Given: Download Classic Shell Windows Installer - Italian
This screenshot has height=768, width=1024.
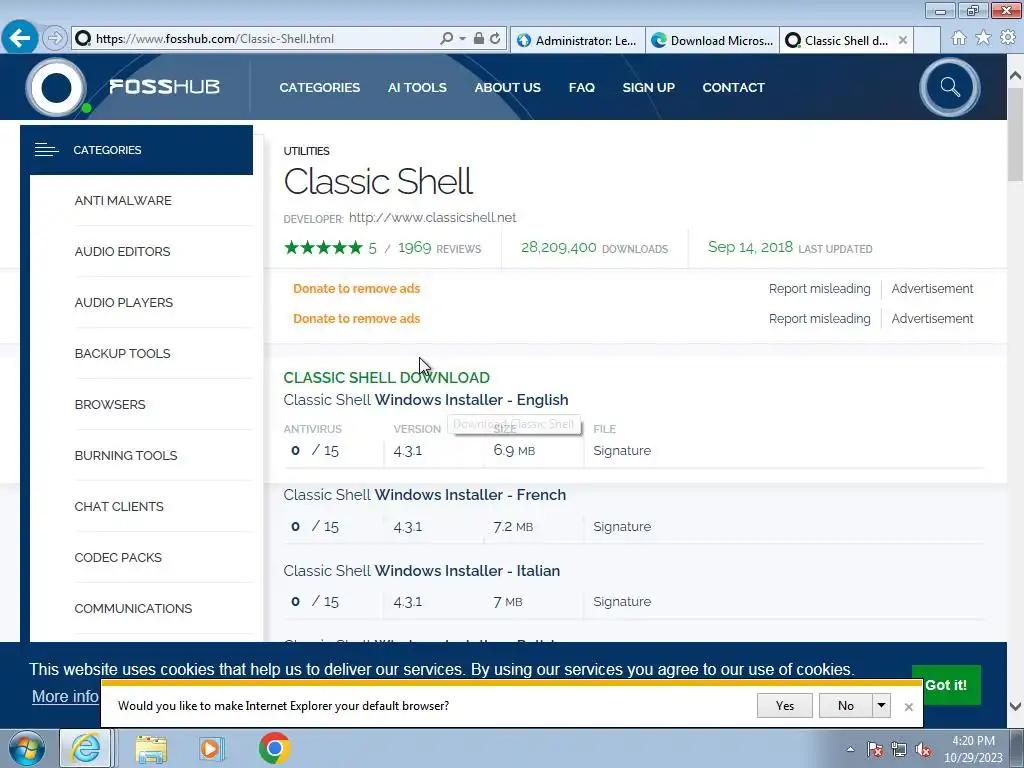Looking at the screenshot, I should coord(422,571).
